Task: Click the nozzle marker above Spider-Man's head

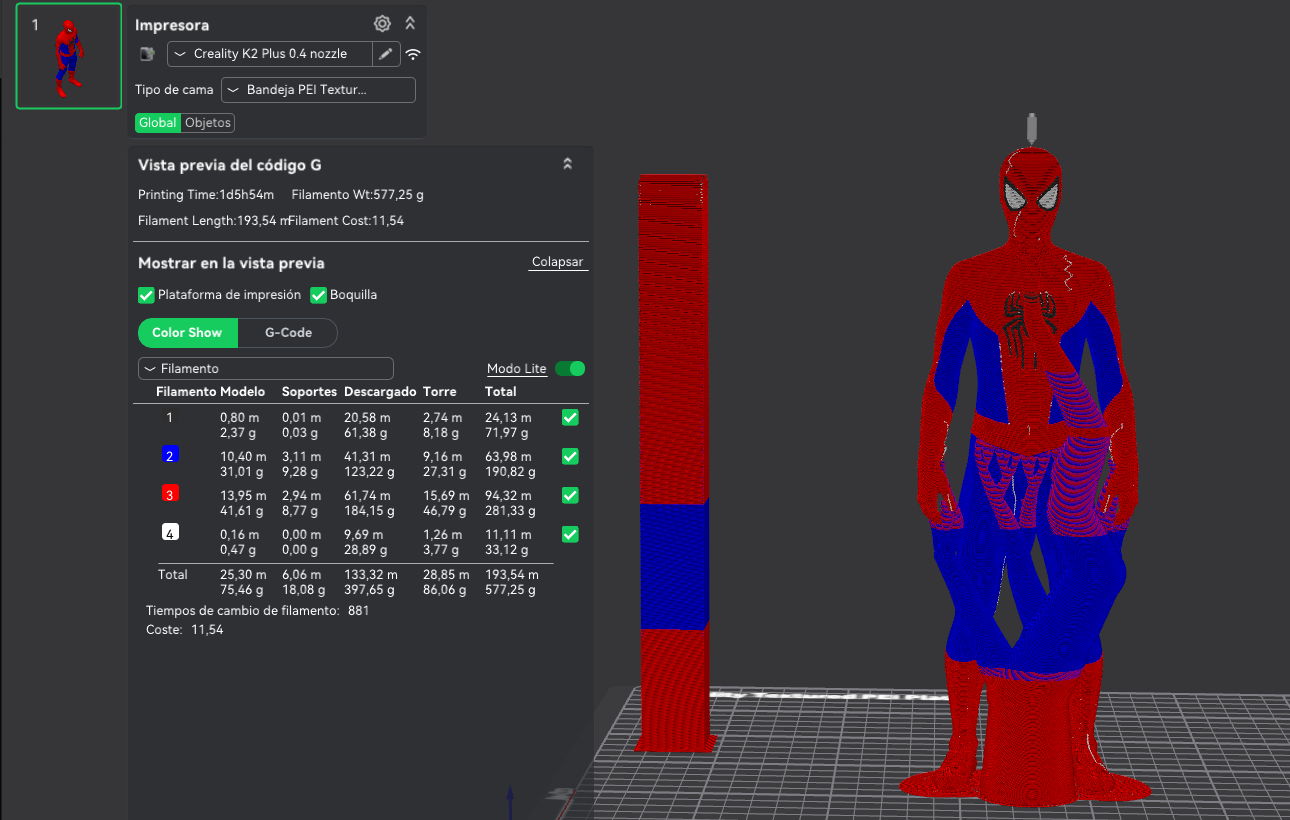Action: (x=1031, y=129)
